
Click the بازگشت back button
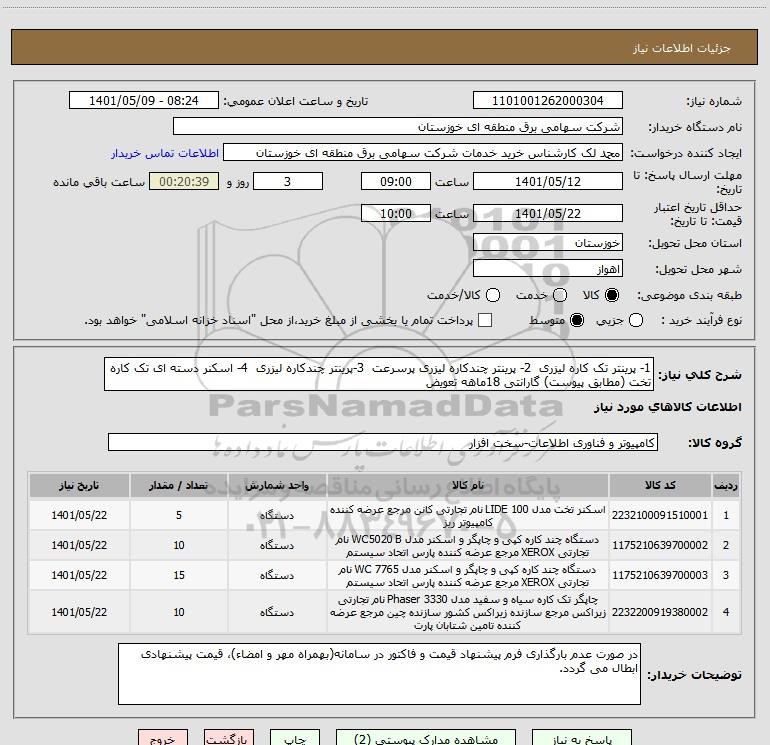point(229,738)
